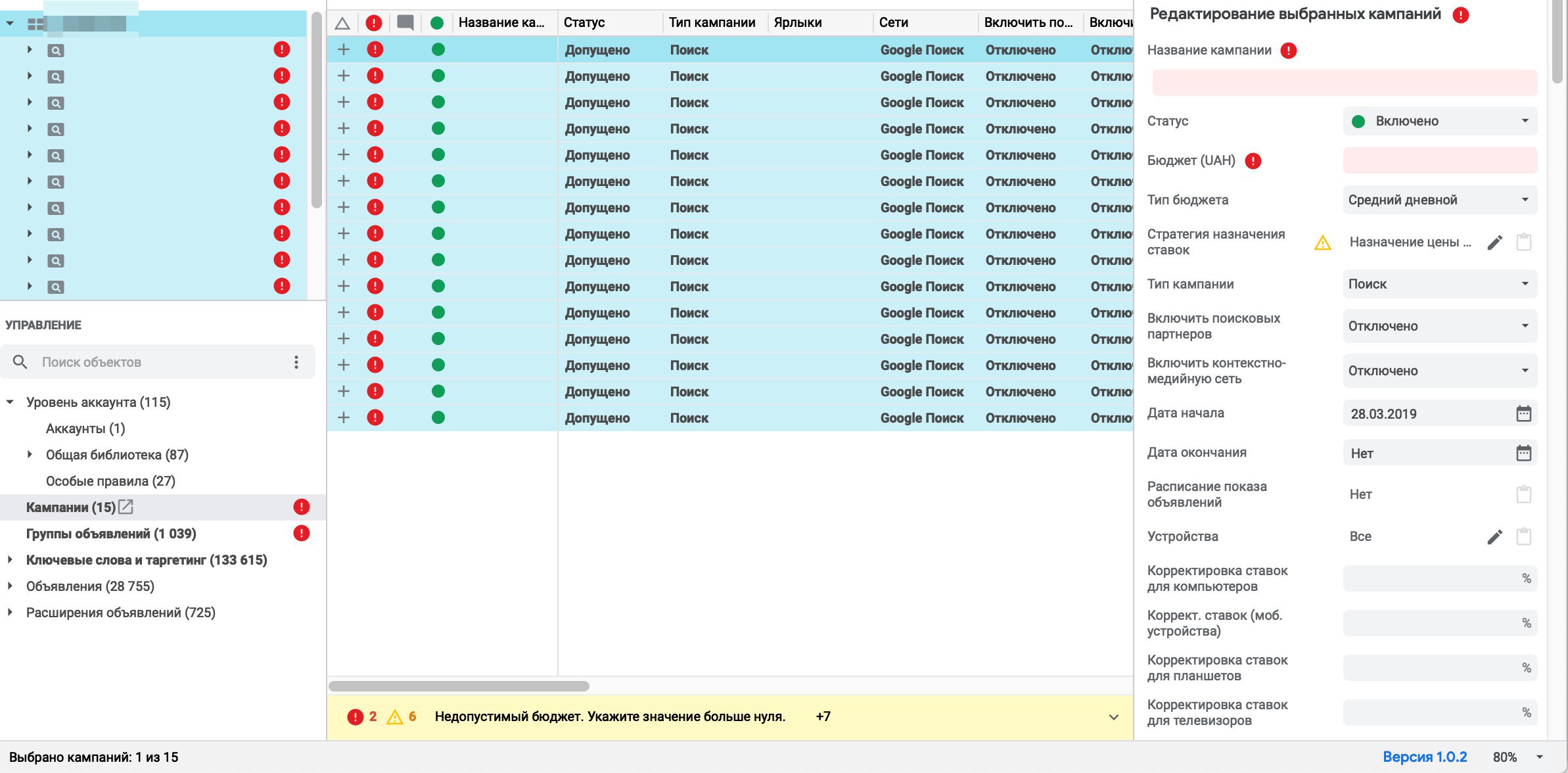Image resolution: width=1568 pixels, height=773 pixels.
Task: Click the tablets bid adjustment percent field
Action: (x=1440, y=668)
